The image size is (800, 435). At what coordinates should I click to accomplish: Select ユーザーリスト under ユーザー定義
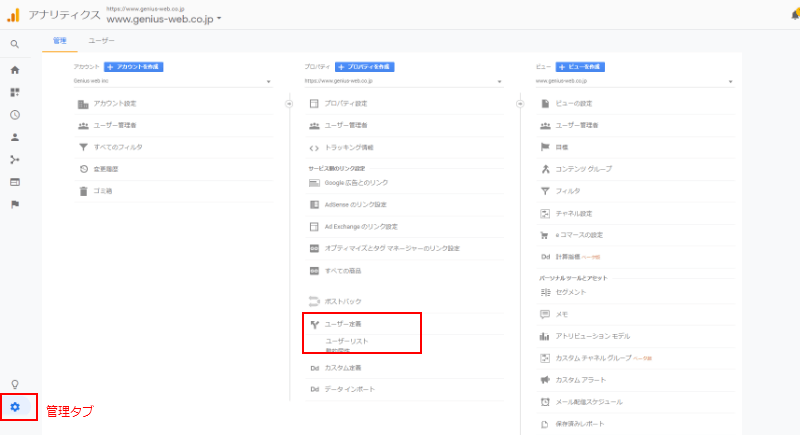pyautogui.click(x=346, y=341)
